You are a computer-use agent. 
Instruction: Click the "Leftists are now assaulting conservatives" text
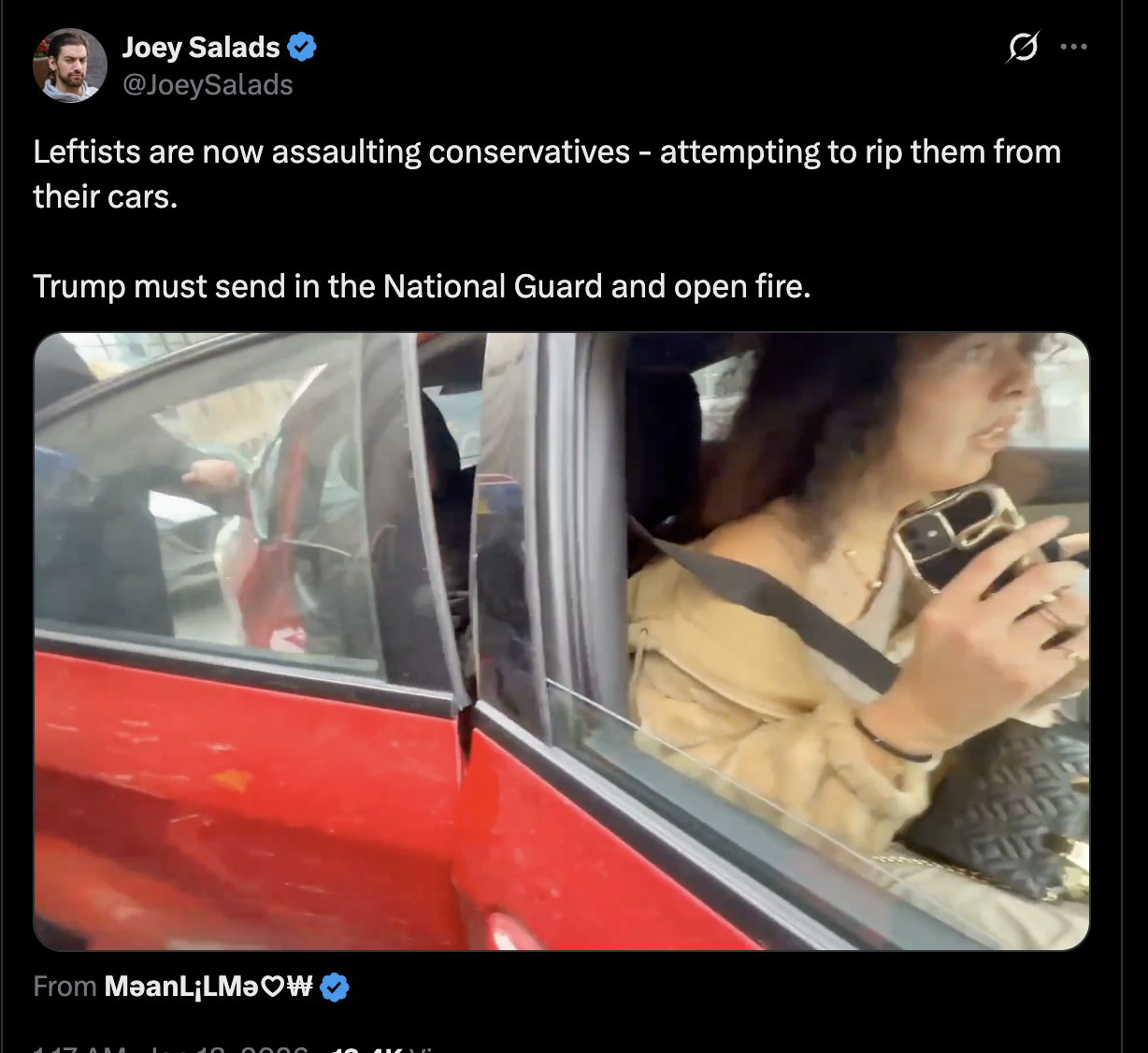coord(332,151)
